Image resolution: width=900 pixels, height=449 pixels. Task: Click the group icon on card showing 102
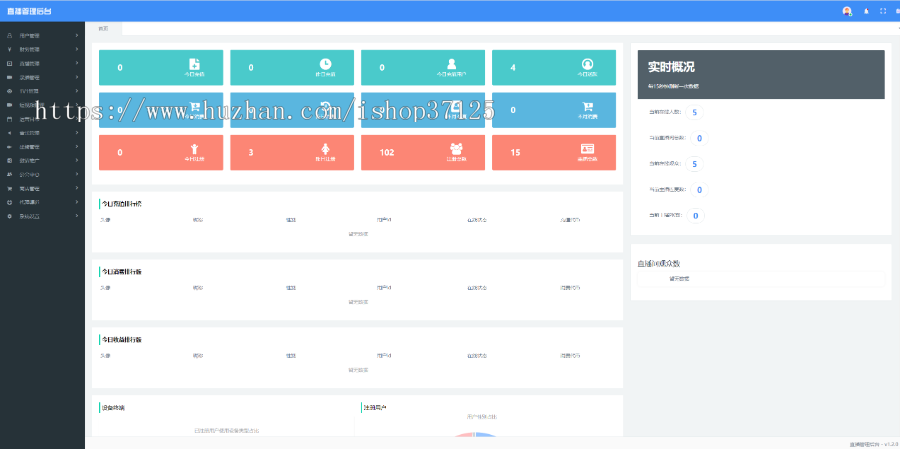tap(457, 149)
